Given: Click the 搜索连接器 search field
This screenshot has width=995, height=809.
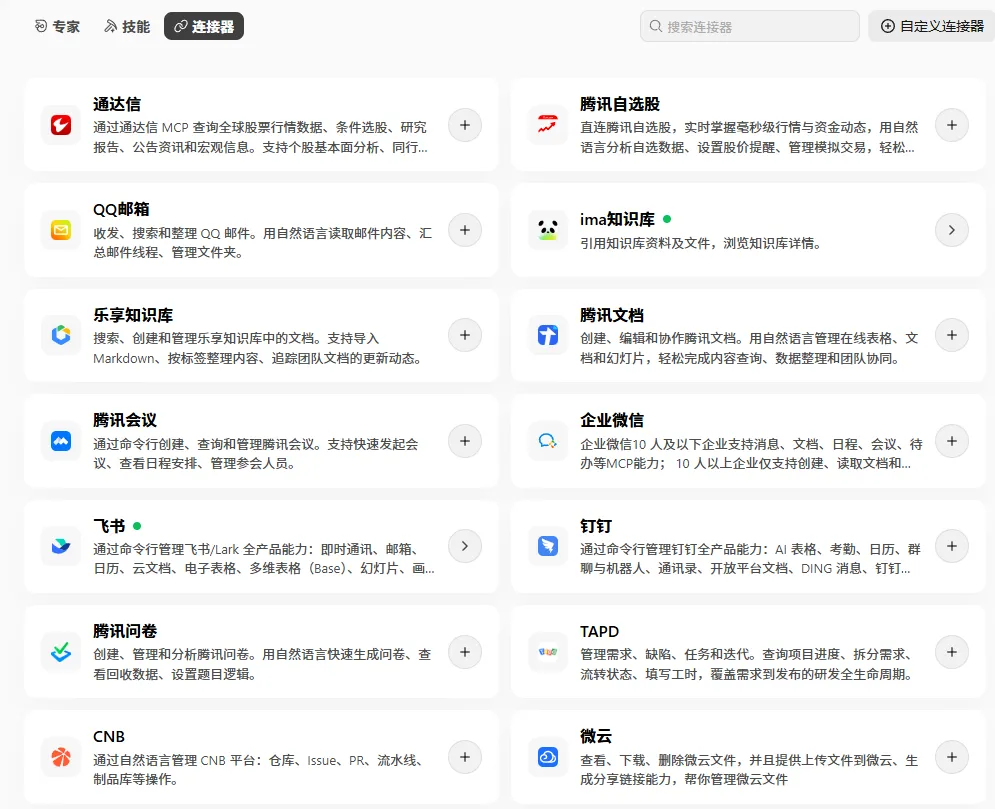Looking at the screenshot, I should (x=749, y=27).
